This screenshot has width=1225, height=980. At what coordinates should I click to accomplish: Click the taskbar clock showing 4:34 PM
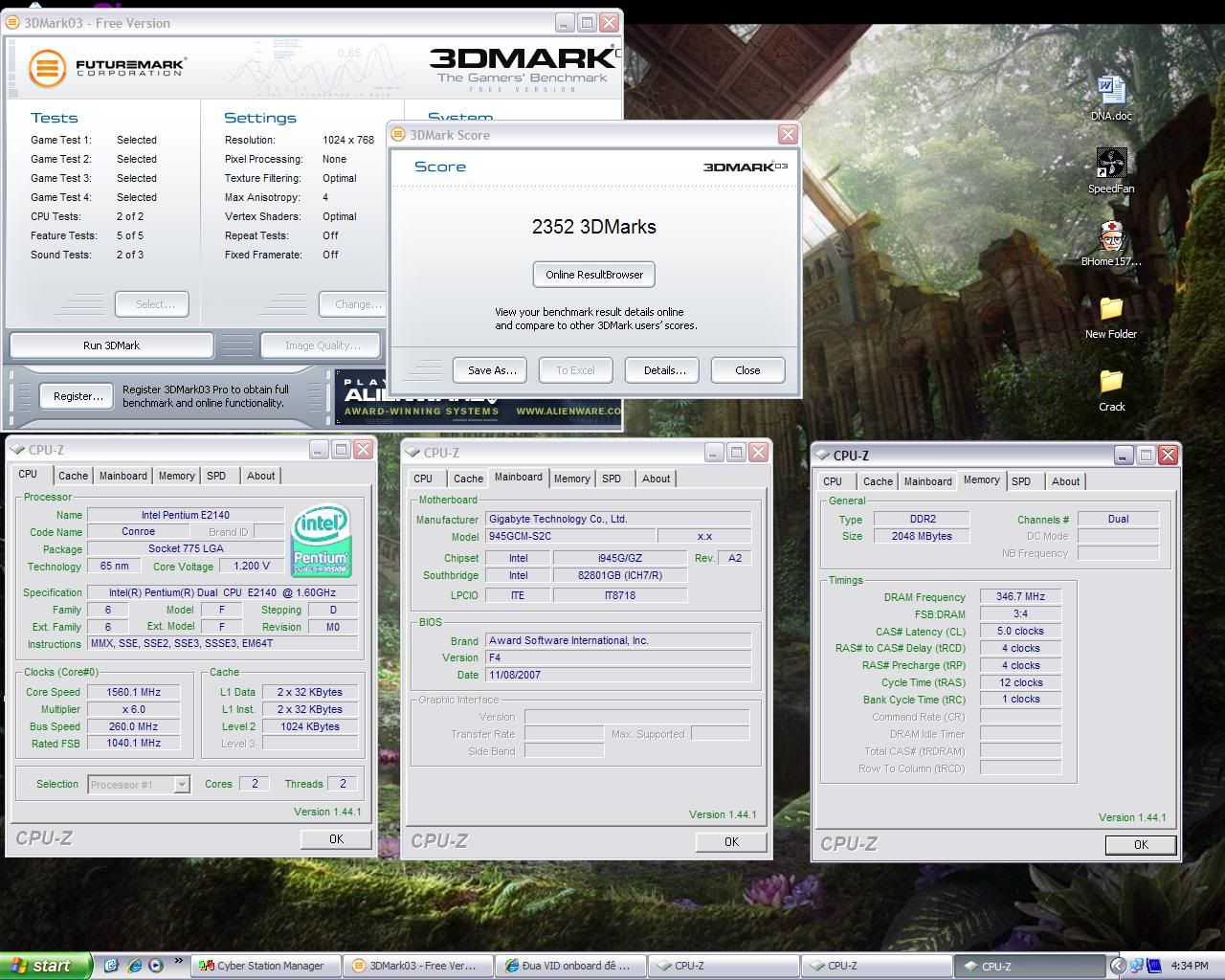pos(1190,967)
